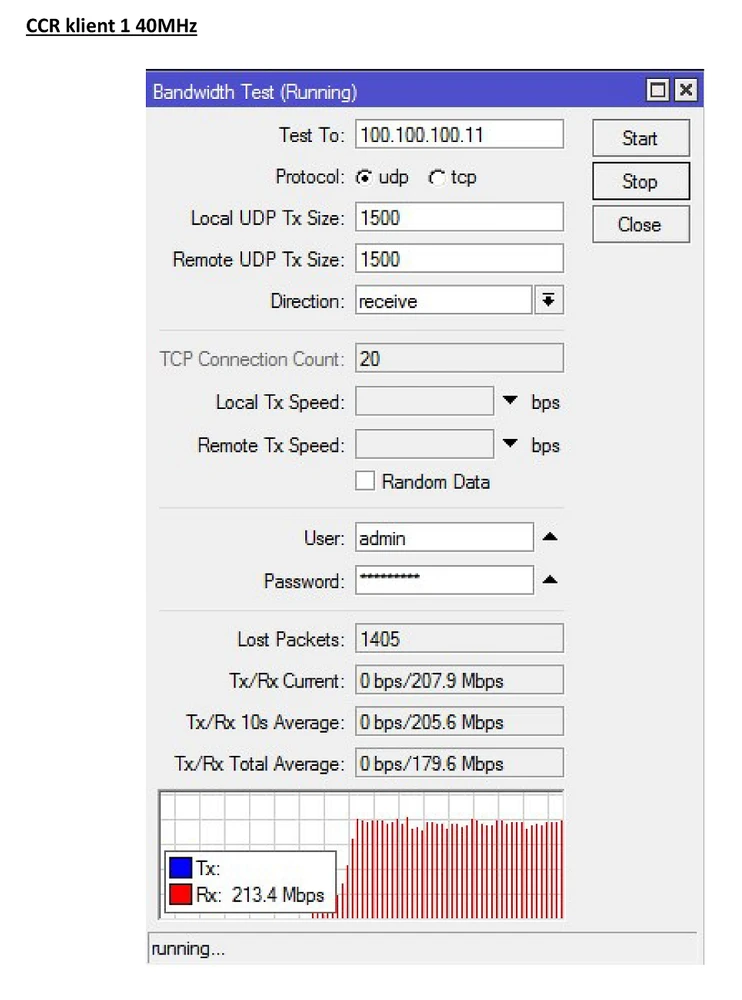The width and height of the screenshot is (742, 1000).
Task: Click the Local UDP Tx Size field
Action: coord(458,217)
